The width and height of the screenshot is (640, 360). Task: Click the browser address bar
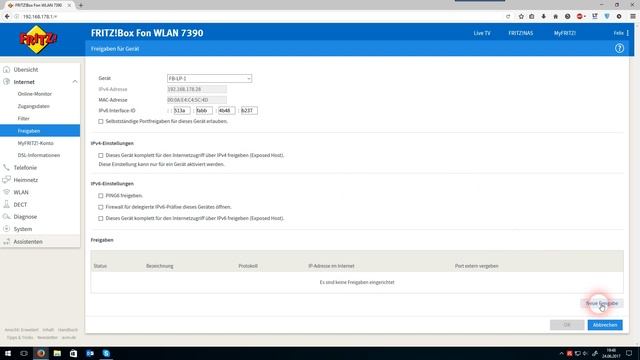(261, 16)
